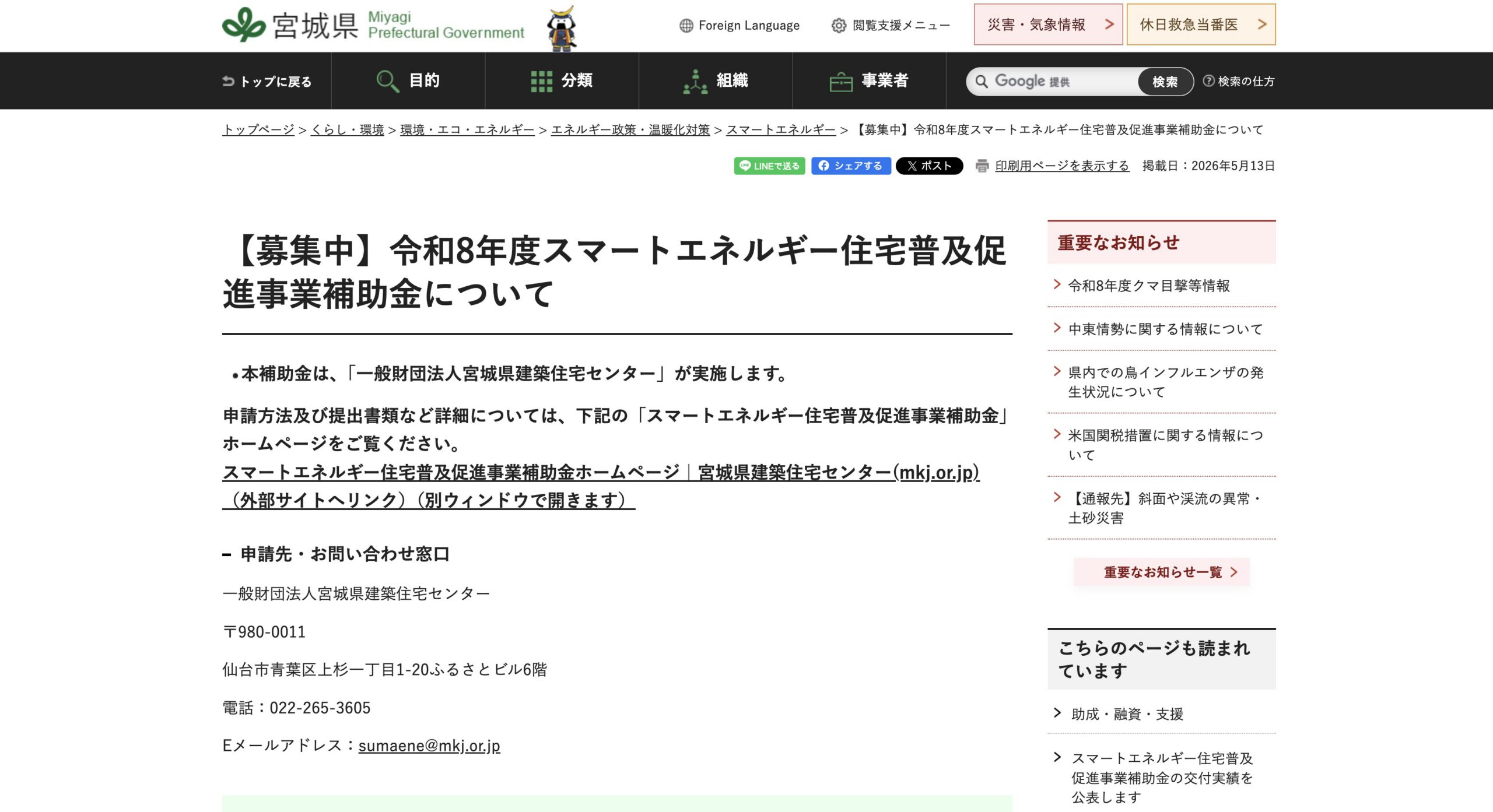Viewport: 1493px width, 812px height.
Task: Click the Facebook logo on シェアする button
Action: pyautogui.click(x=823, y=166)
